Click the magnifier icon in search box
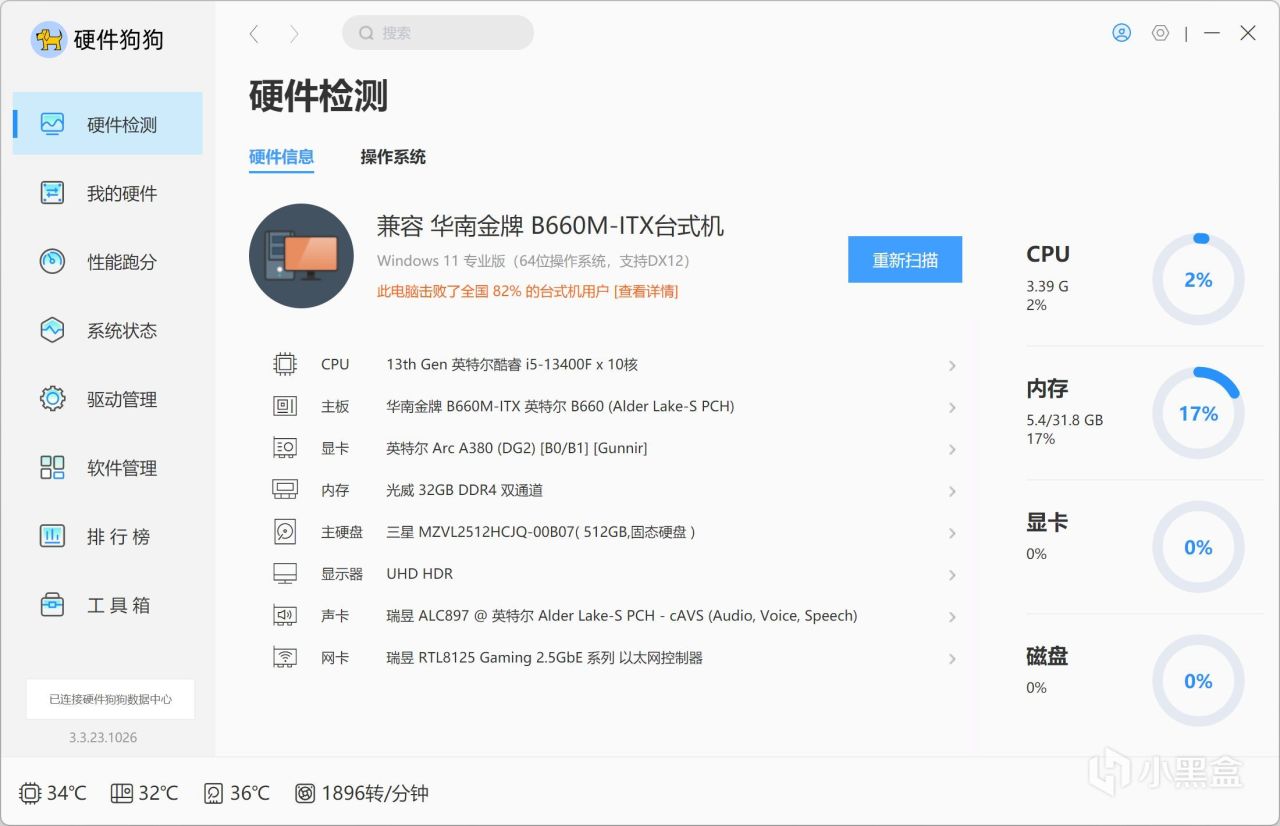This screenshot has height=826, width=1280. [366, 33]
